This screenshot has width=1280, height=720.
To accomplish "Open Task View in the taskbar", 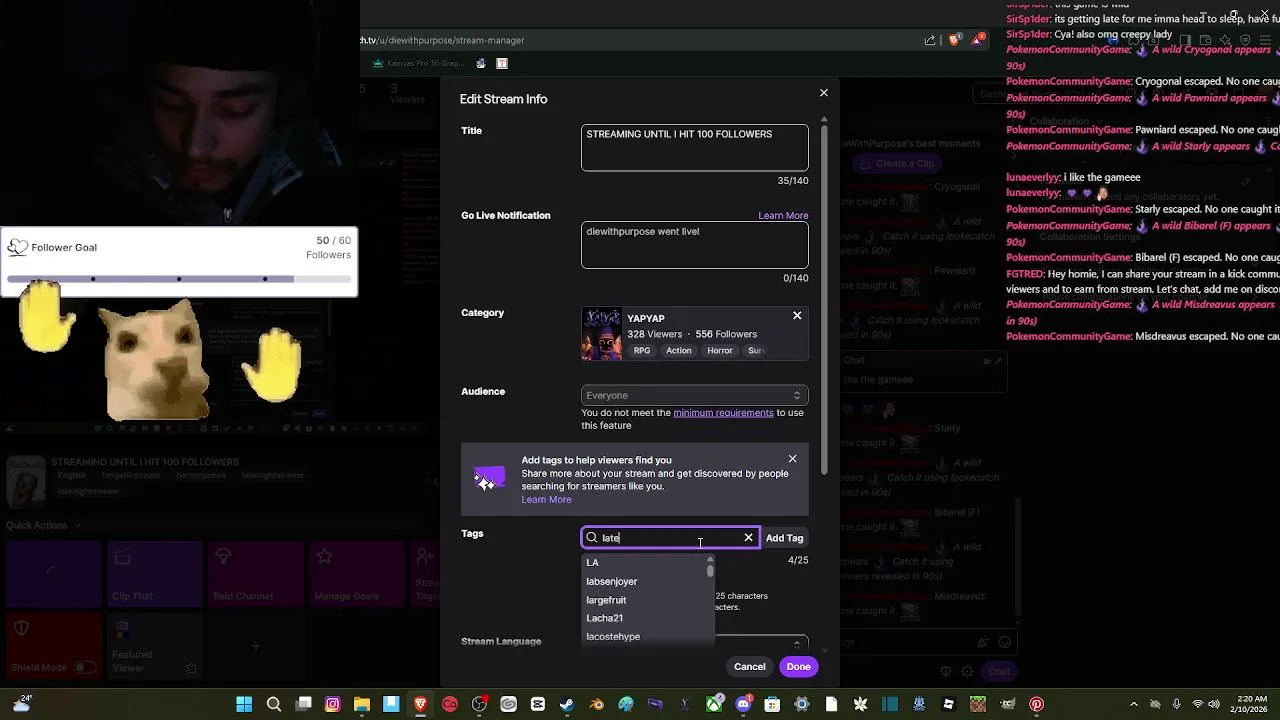I will [x=304, y=704].
